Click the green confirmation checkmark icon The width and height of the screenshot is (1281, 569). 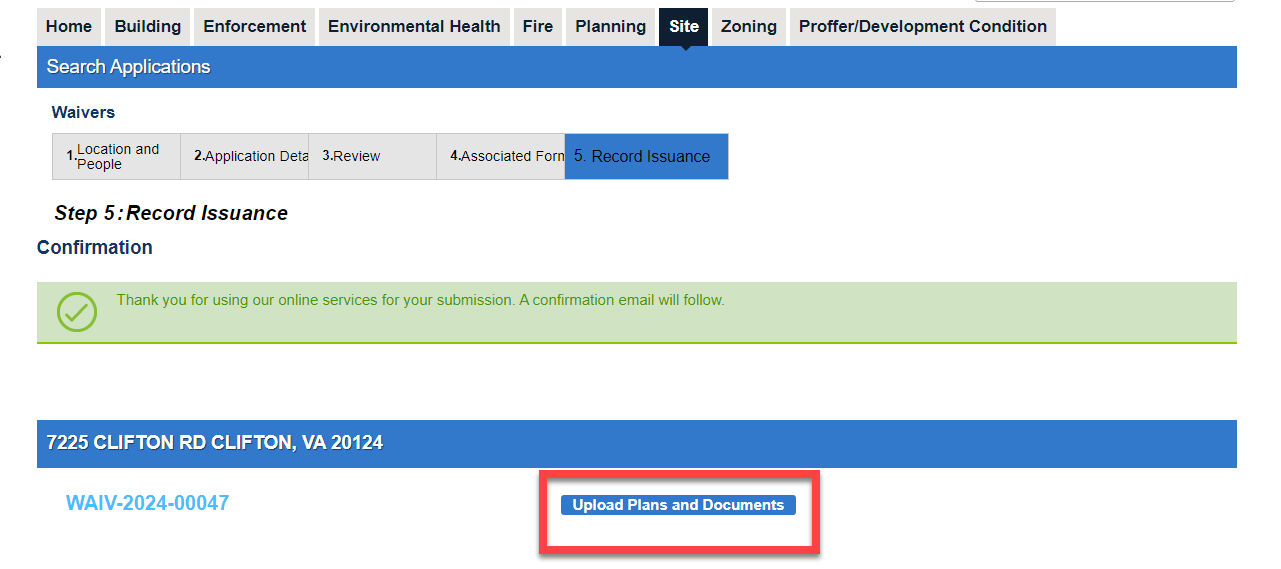(x=77, y=312)
